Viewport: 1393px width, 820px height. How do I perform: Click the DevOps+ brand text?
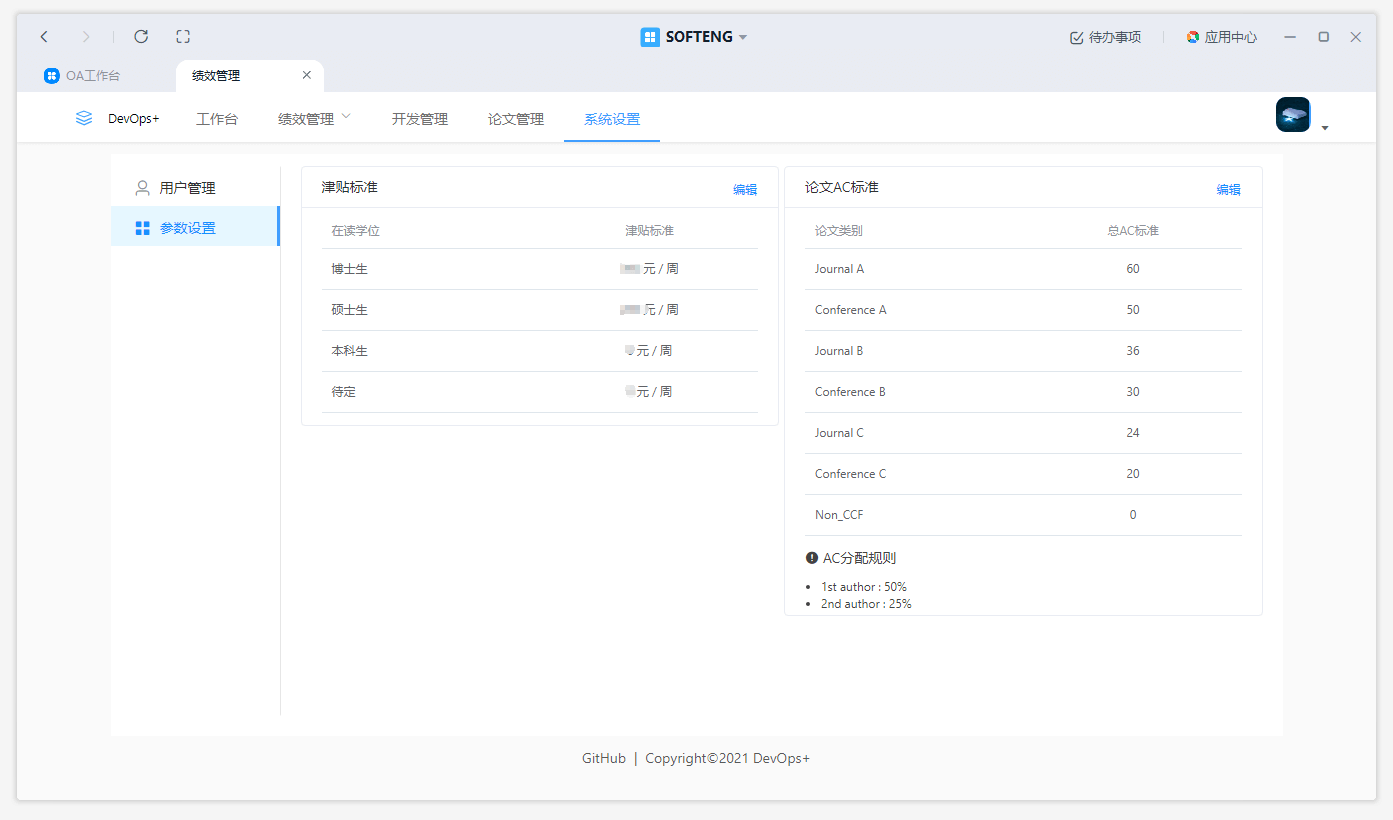134,119
